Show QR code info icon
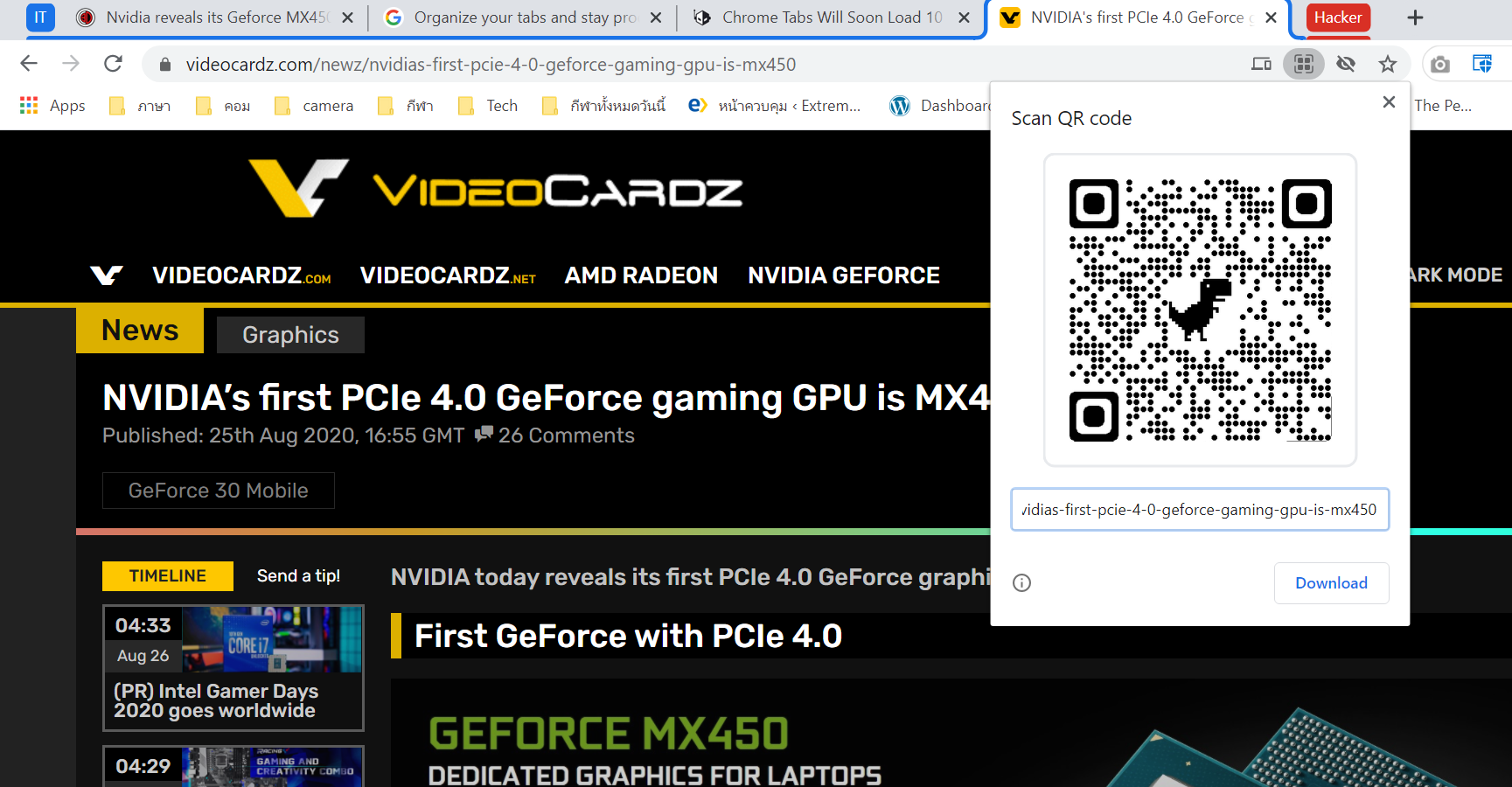The height and width of the screenshot is (787, 1512). click(x=1021, y=583)
